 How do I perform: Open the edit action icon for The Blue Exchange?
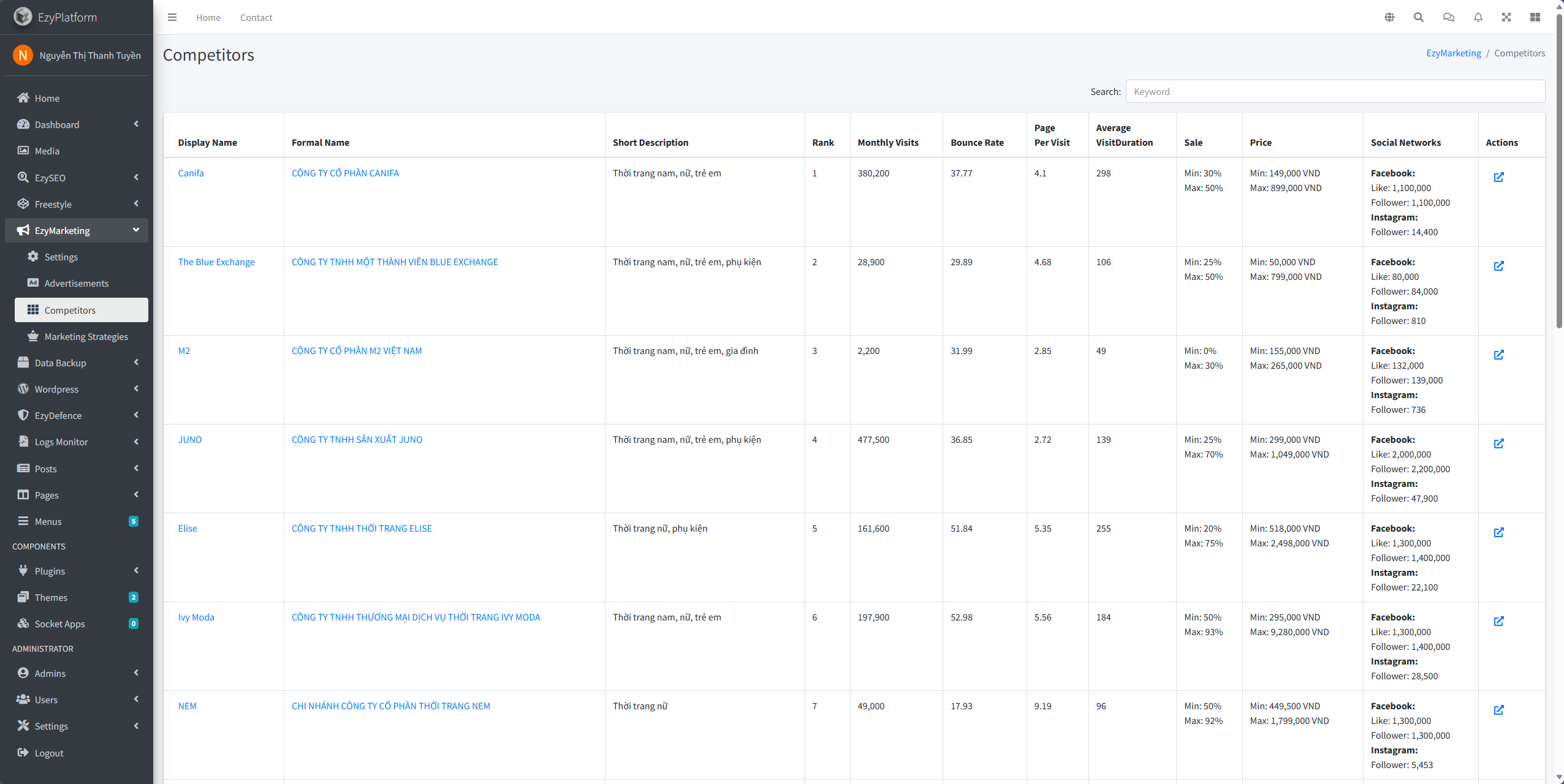(x=1499, y=266)
